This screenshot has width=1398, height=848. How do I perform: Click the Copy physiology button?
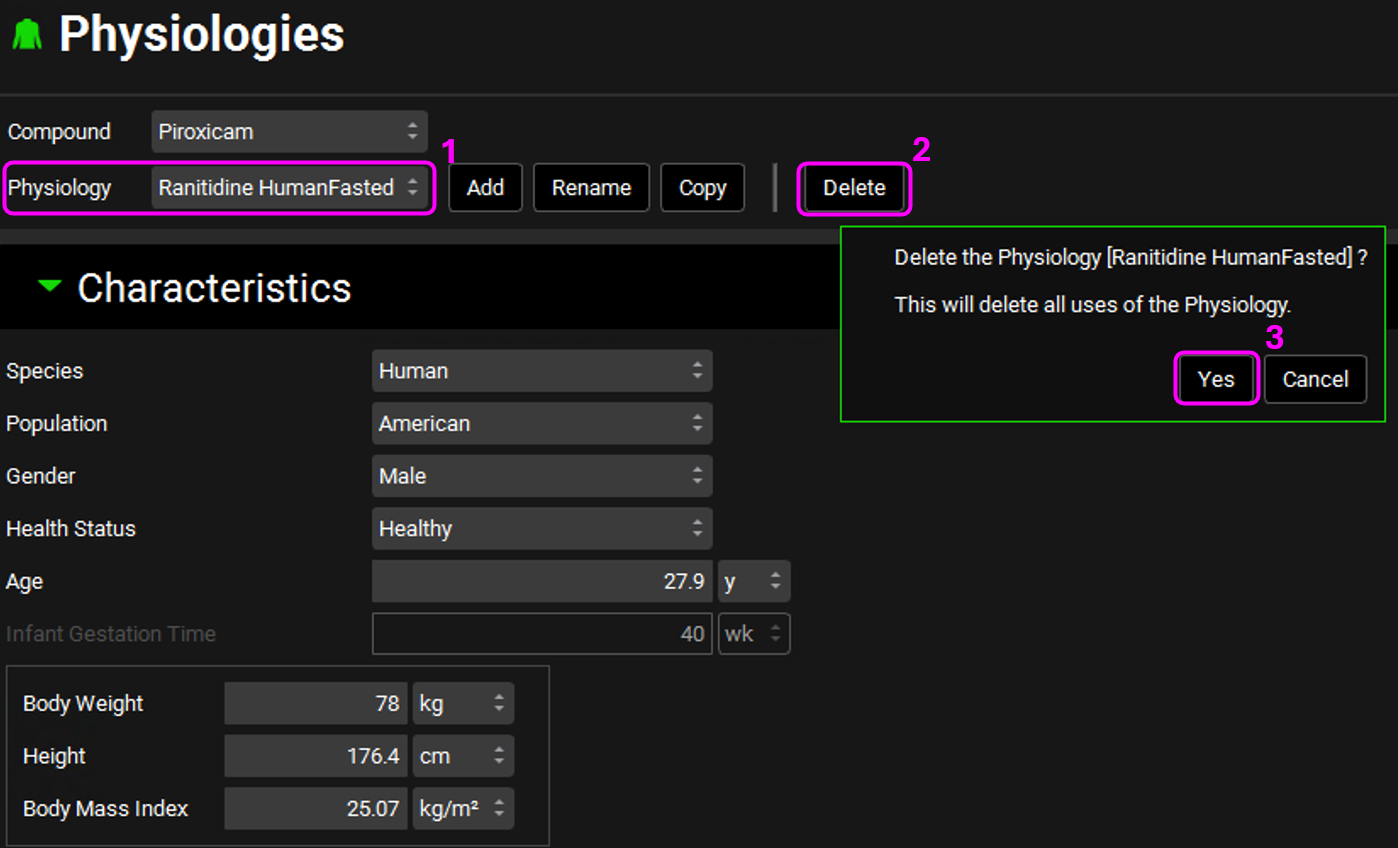[x=702, y=188]
